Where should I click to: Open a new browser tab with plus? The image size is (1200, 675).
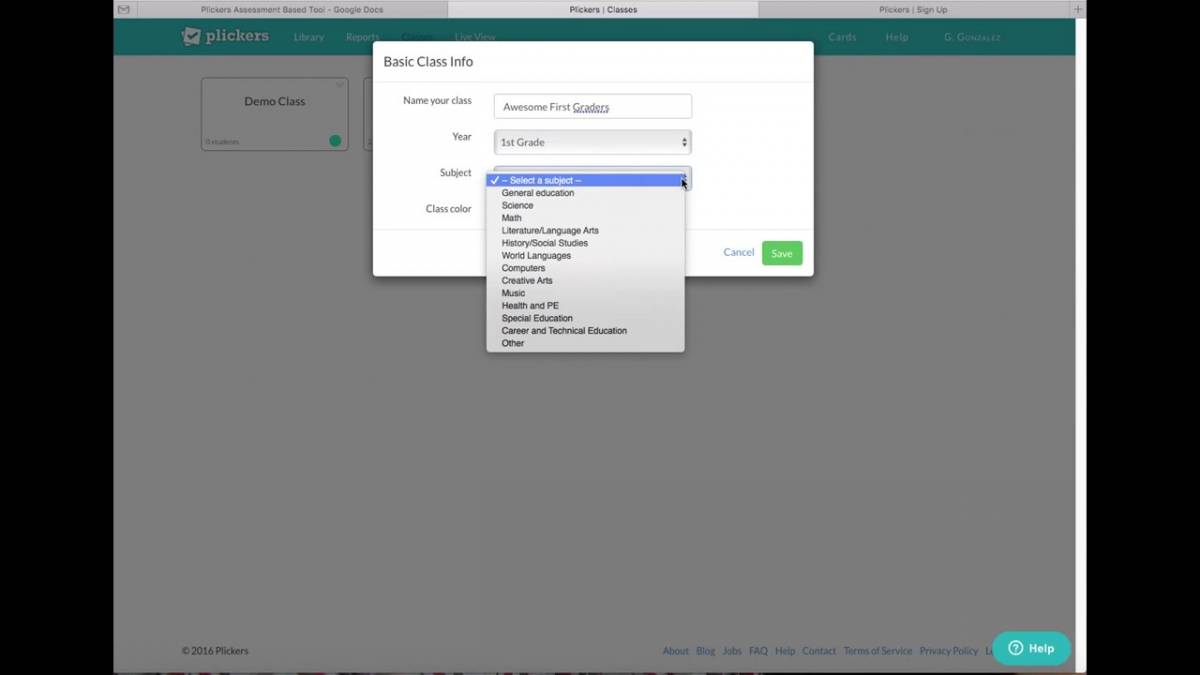[1078, 9]
